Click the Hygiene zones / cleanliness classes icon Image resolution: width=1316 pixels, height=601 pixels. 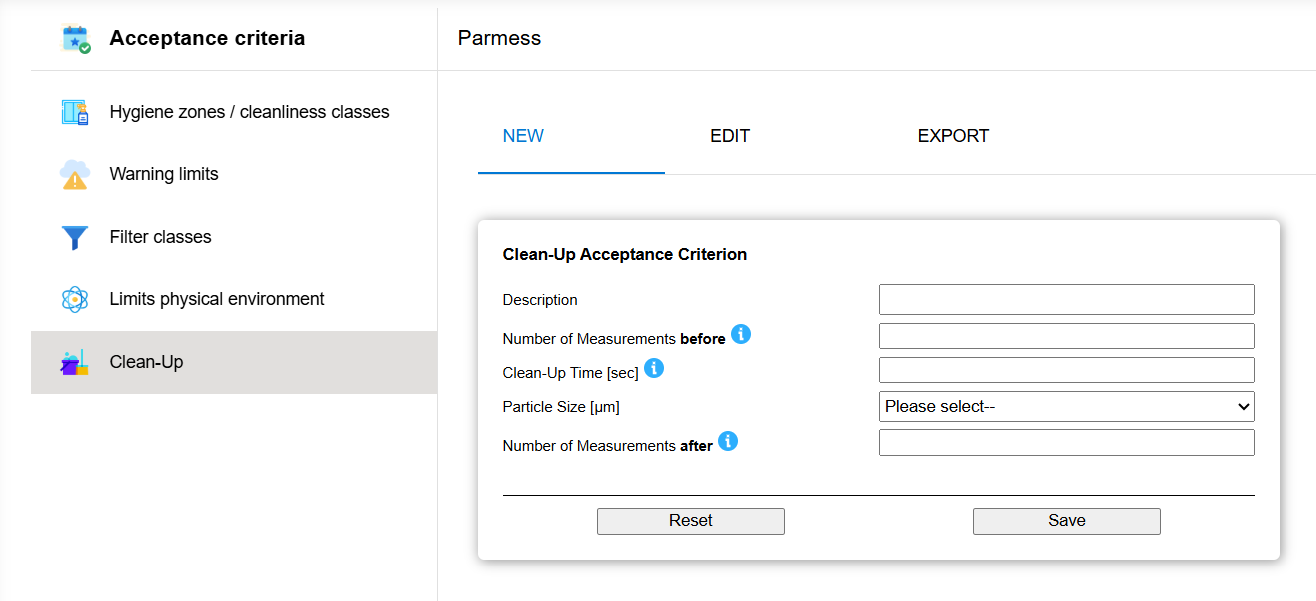(x=73, y=111)
